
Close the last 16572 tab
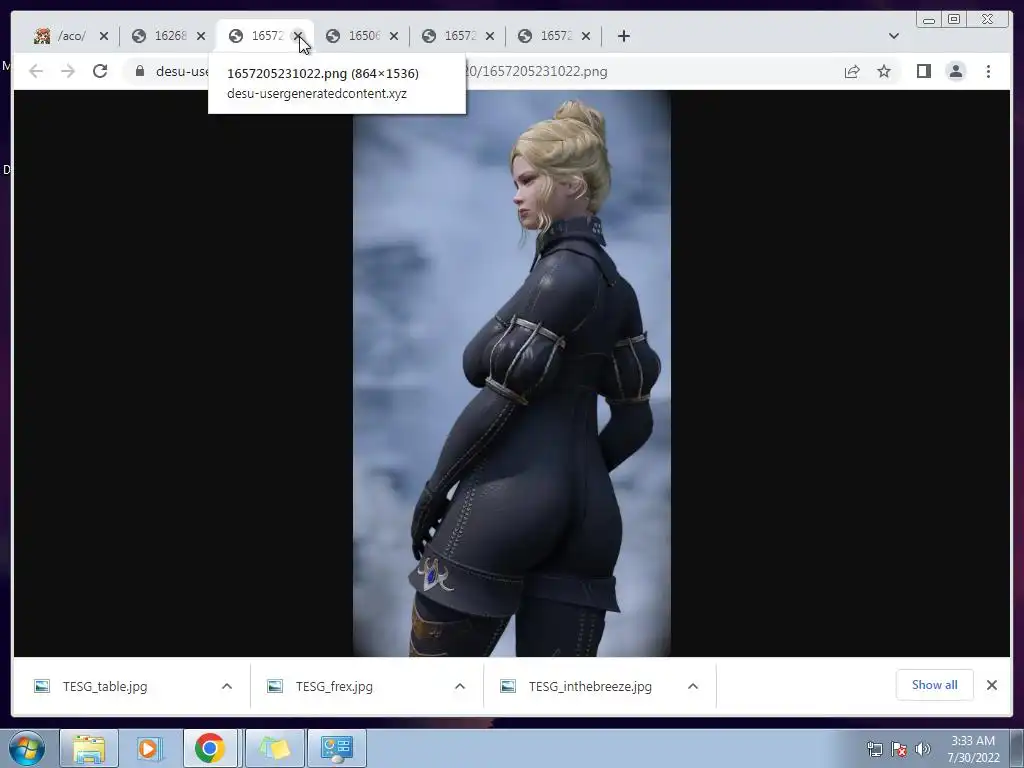(x=586, y=36)
